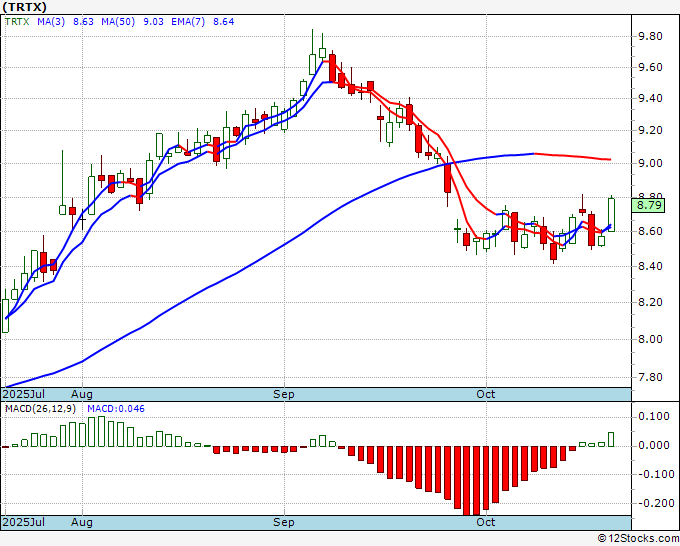Open the 12Stocks.com copyright link
This screenshot has width=680, height=546.
pyautogui.click(x=638, y=539)
